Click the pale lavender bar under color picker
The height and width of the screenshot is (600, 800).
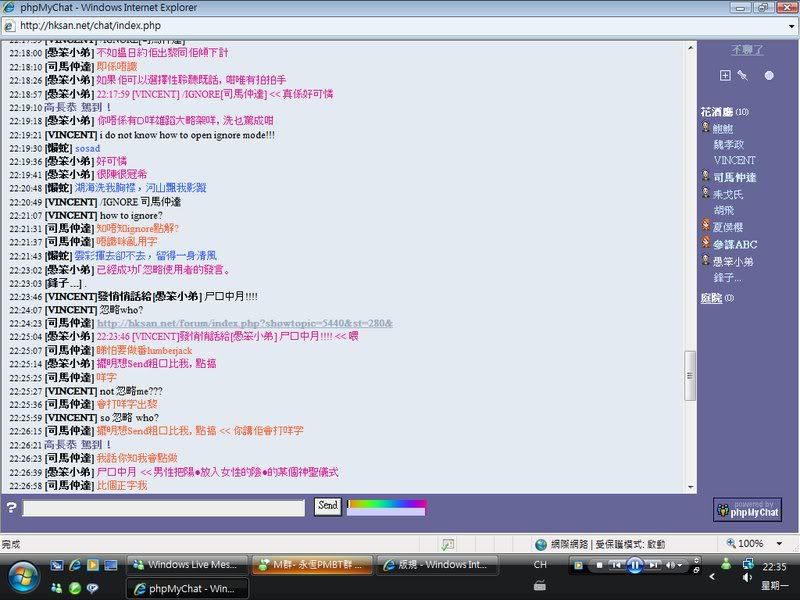click(386, 511)
